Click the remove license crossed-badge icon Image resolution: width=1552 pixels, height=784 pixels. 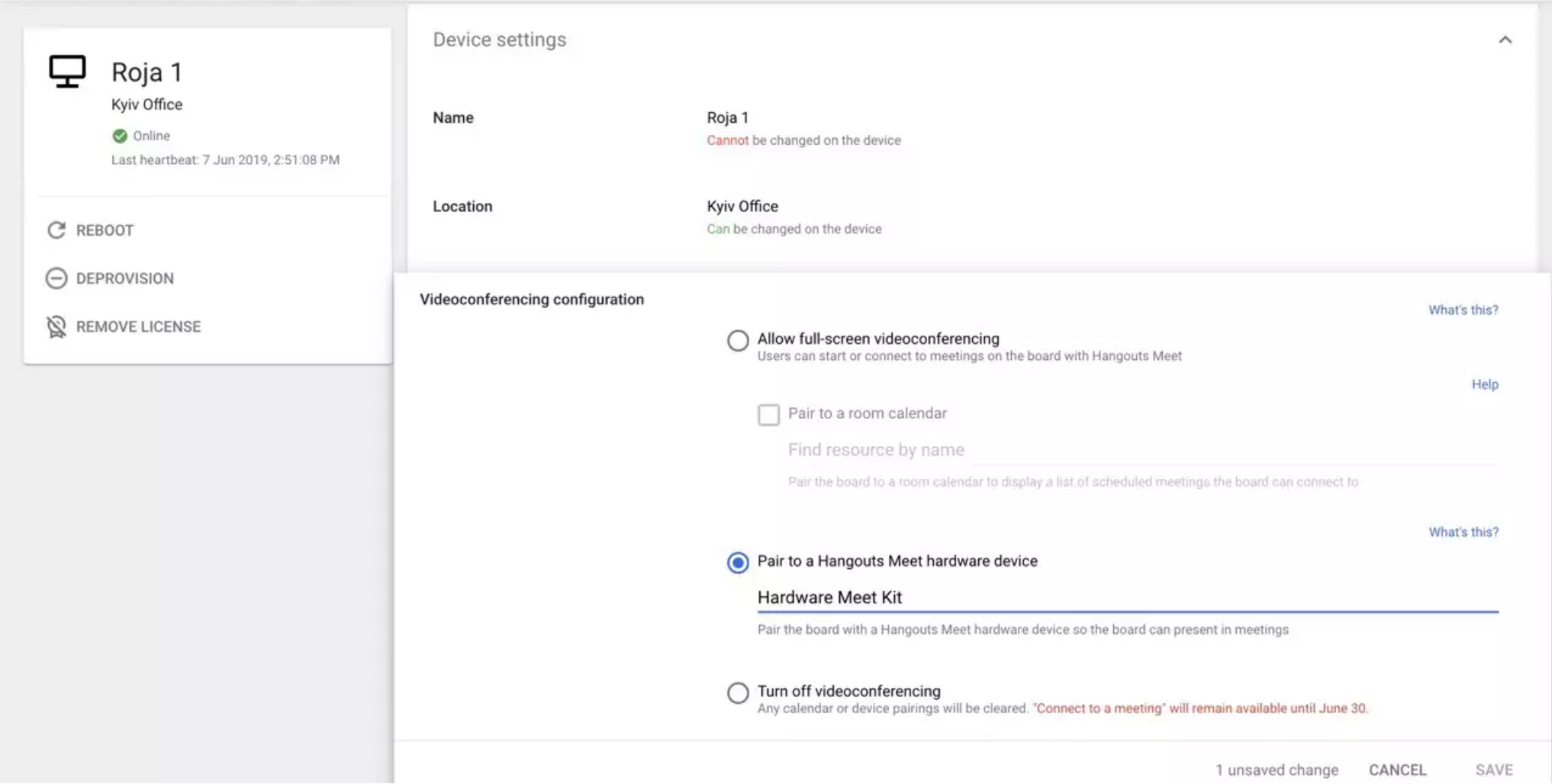click(56, 326)
